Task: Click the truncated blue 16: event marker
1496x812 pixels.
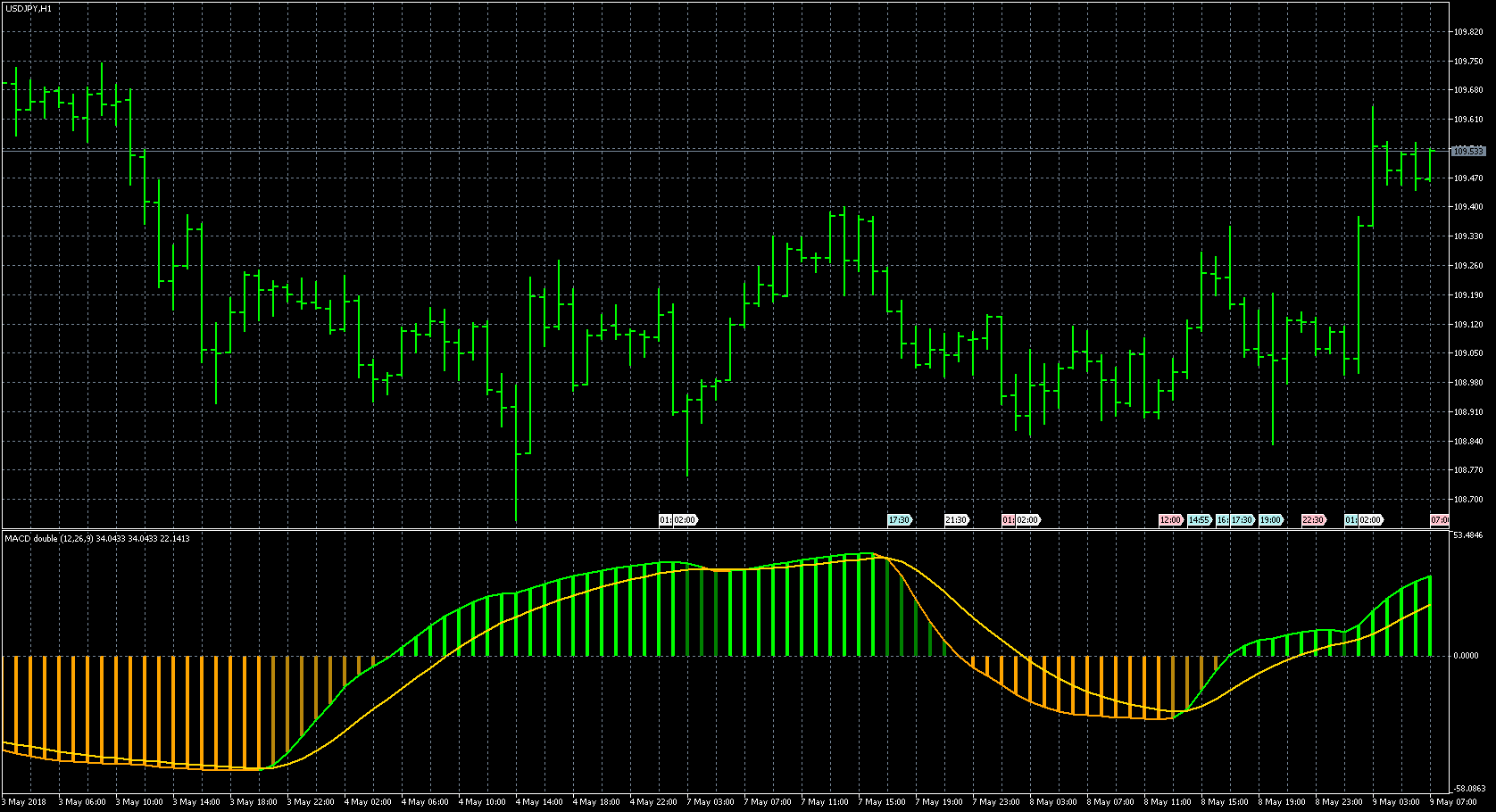Action: click(x=1222, y=519)
